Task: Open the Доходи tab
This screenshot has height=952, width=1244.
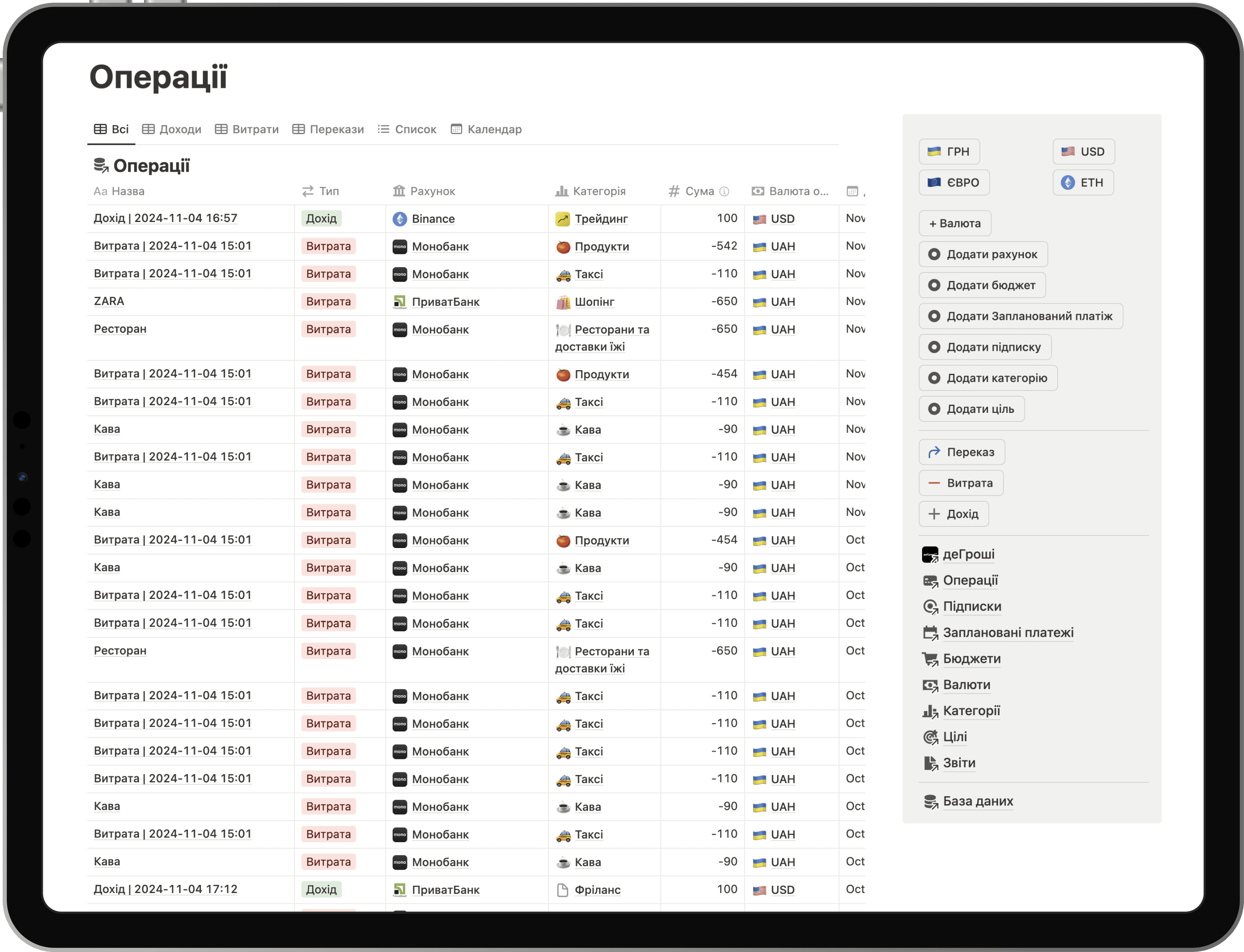Action: (x=172, y=129)
